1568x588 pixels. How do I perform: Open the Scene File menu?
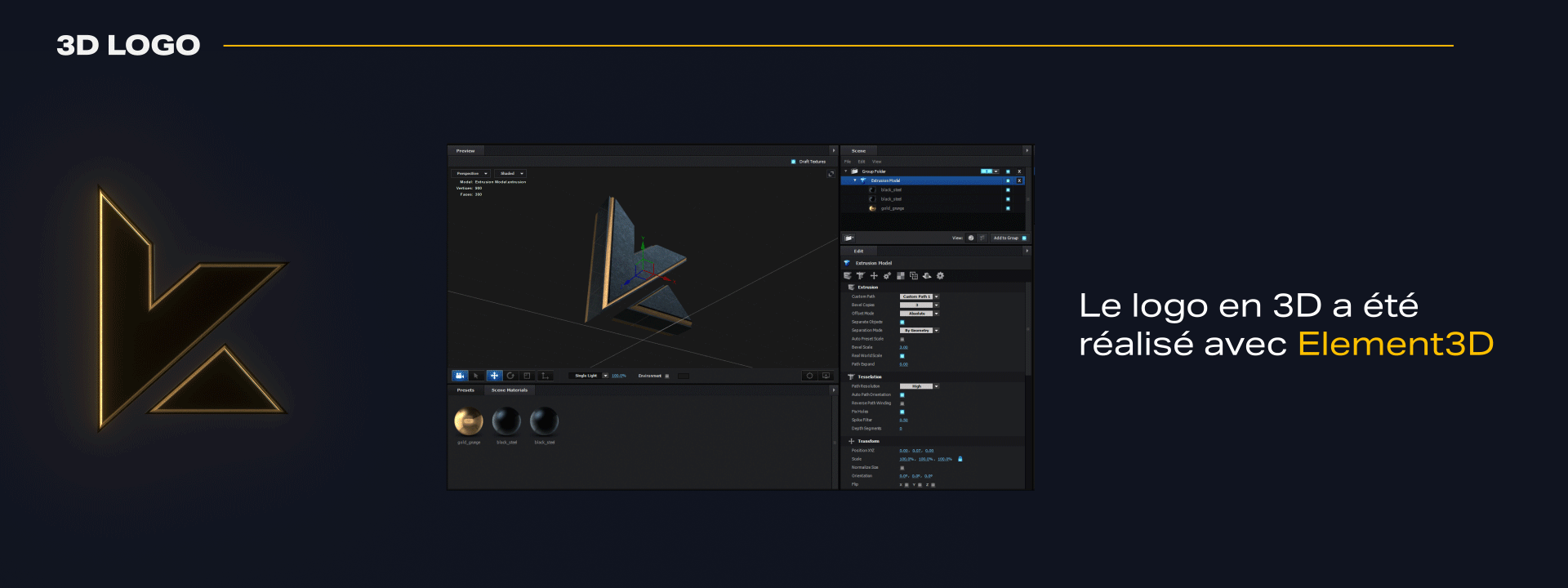click(x=848, y=162)
